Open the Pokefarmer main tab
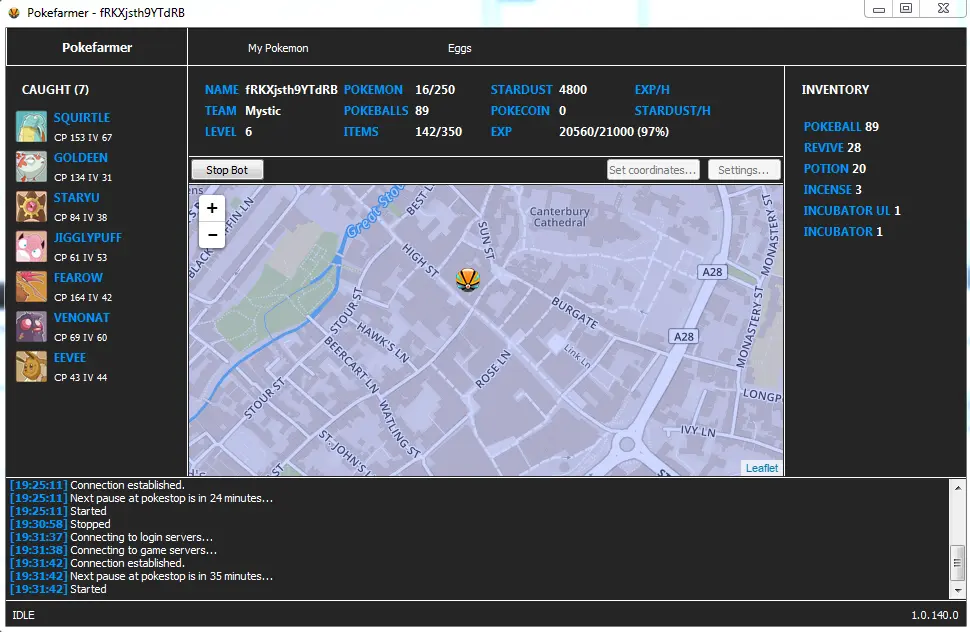 (97, 47)
